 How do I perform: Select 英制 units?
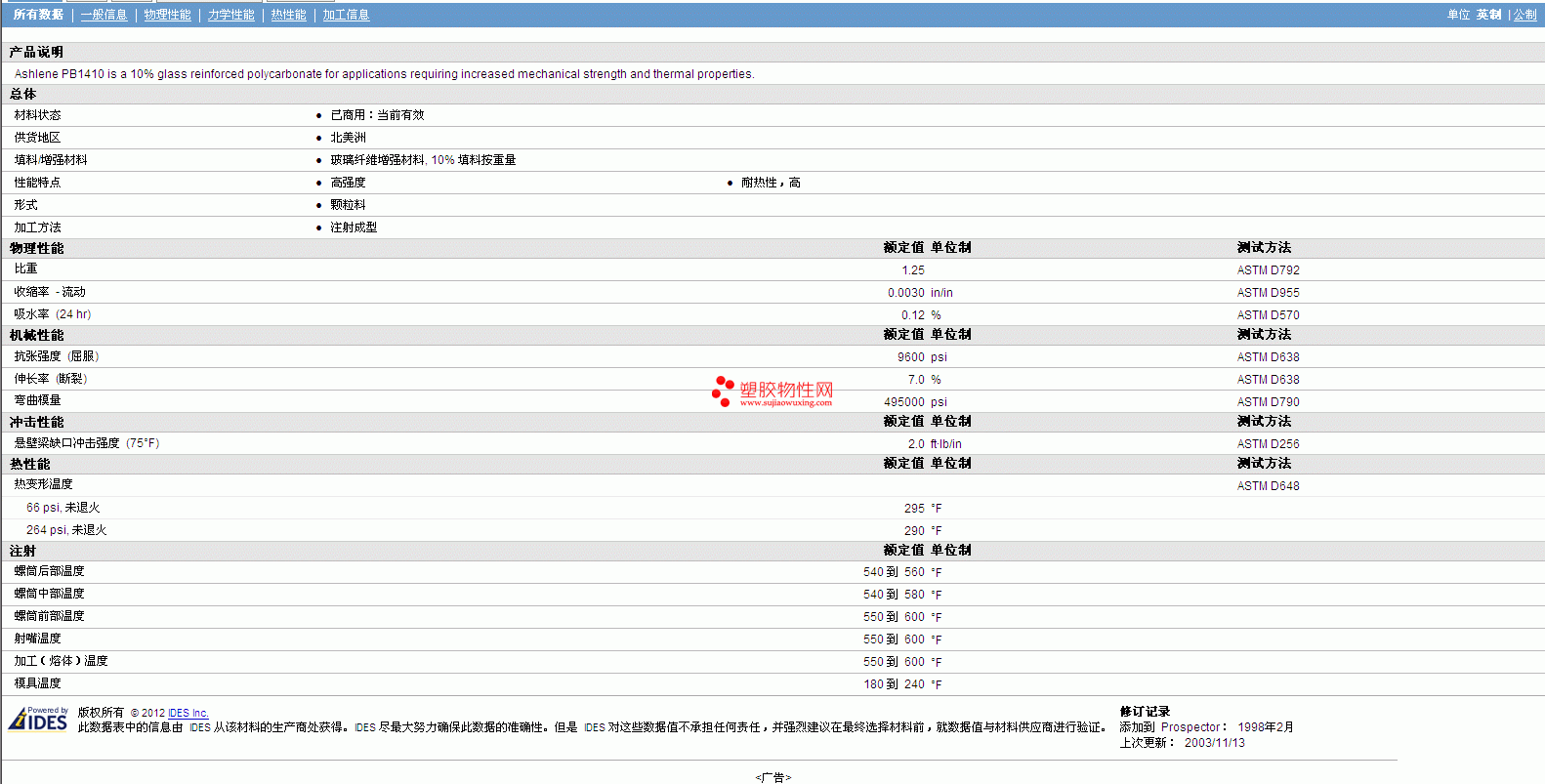[1488, 15]
